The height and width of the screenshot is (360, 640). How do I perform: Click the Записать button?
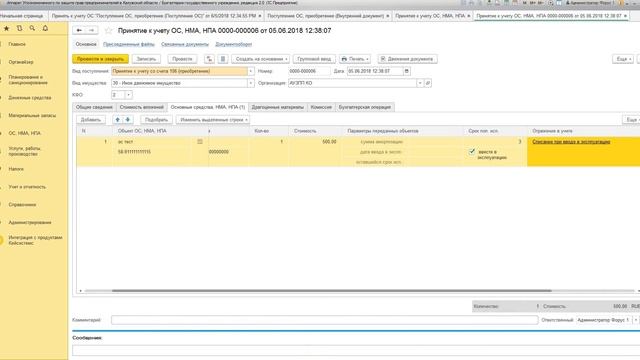[146, 59]
